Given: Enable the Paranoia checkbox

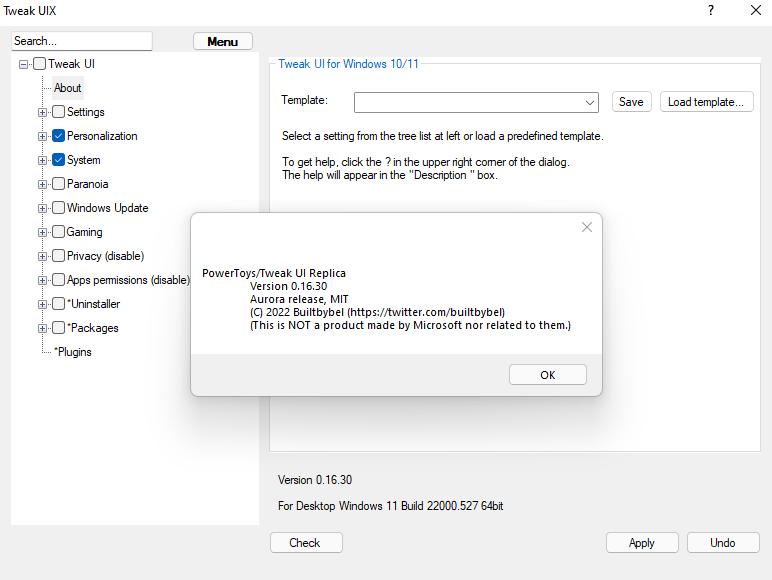Looking at the screenshot, I should [x=59, y=184].
